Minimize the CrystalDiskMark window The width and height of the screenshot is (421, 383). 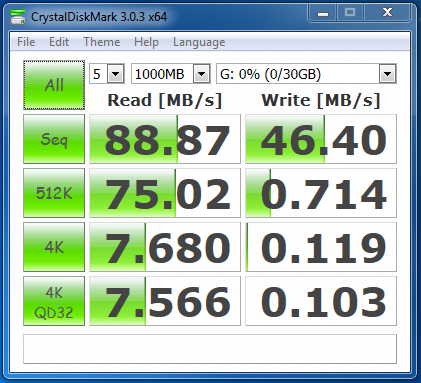323,13
